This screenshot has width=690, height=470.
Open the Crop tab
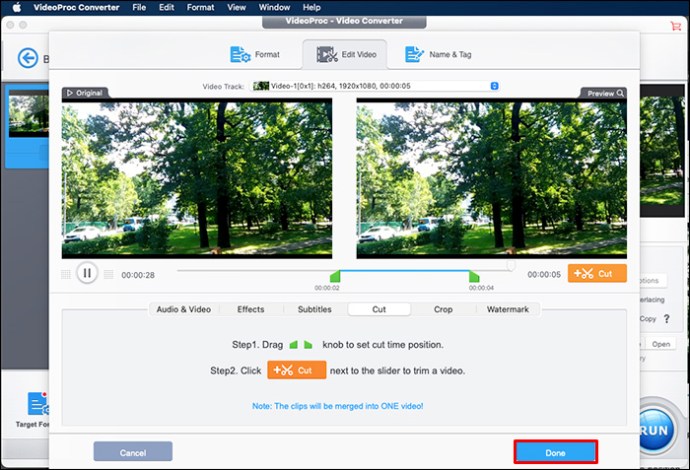443,310
